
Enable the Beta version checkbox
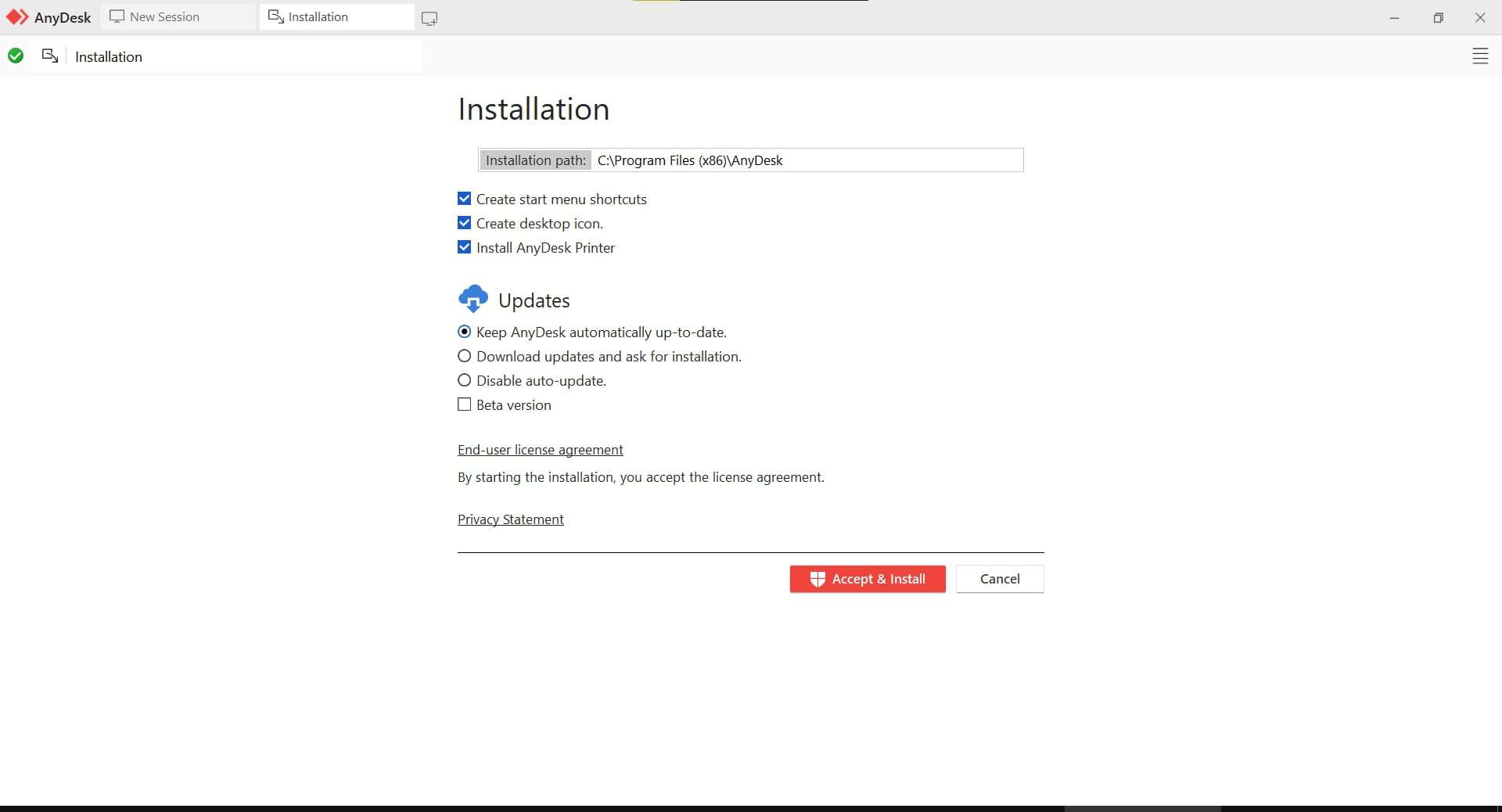tap(464, 404)
